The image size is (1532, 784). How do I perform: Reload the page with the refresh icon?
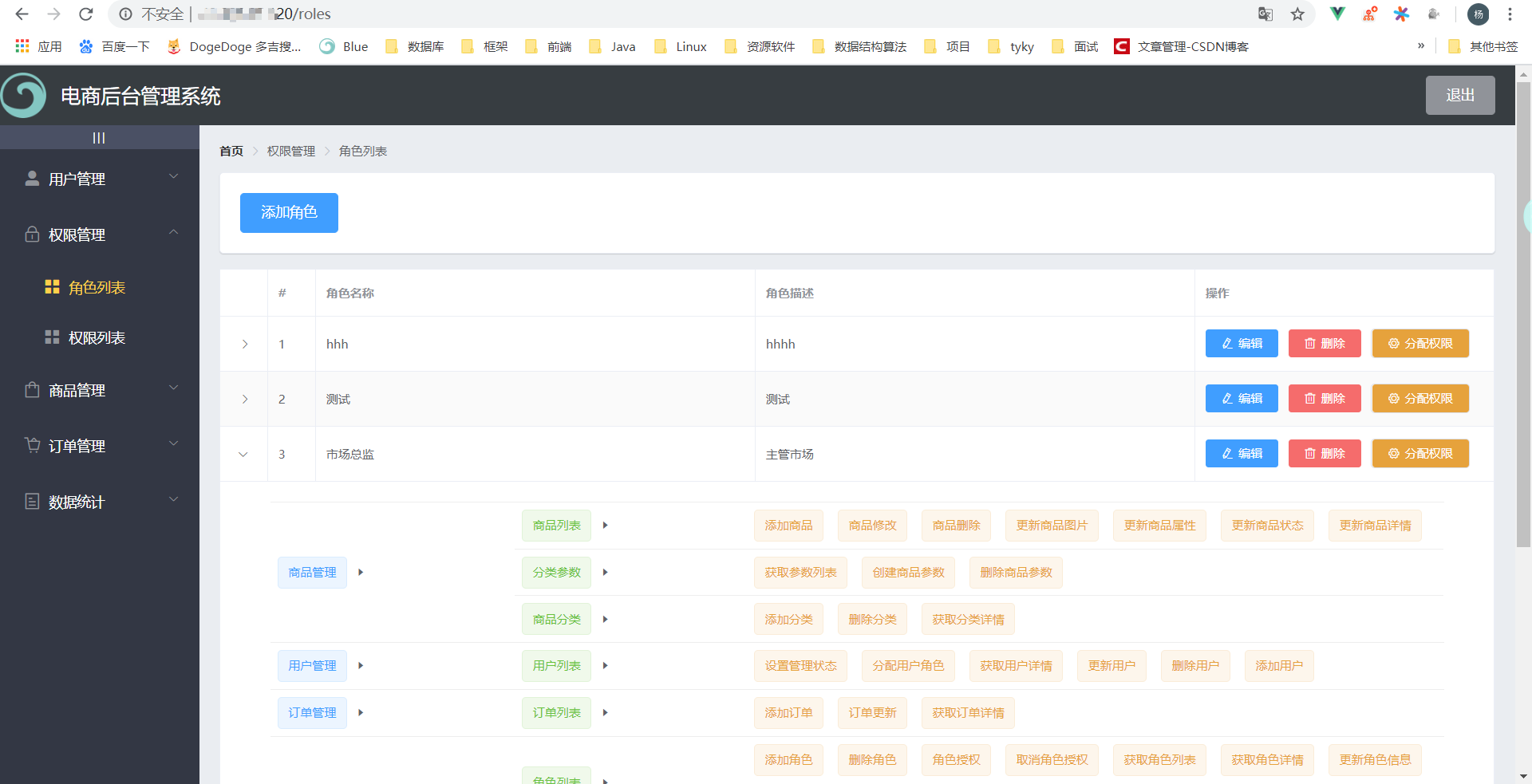tap(85, 14)
